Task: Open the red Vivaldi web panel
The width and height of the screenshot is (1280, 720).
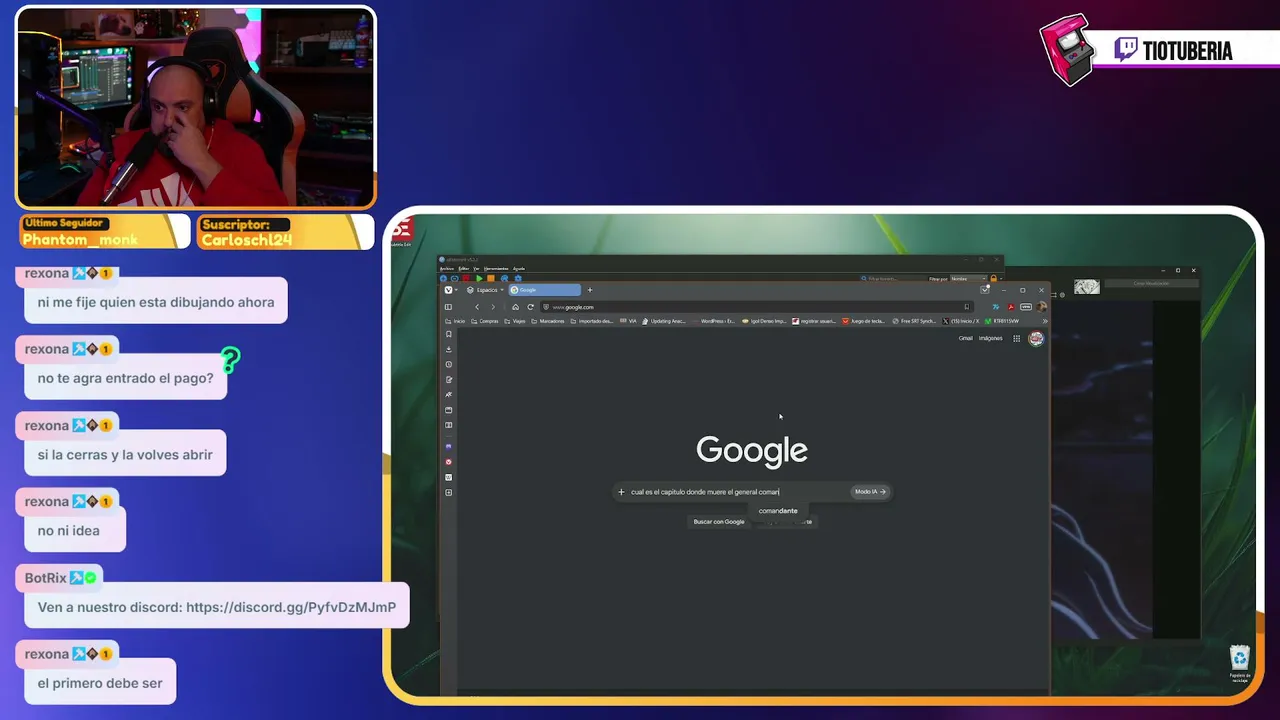Action: [x=449, y=462]
